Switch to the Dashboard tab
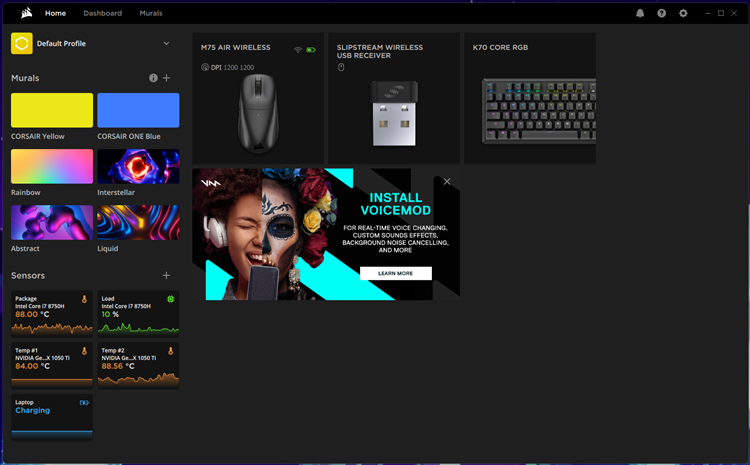The width and height of the screenshot is (750, 465). 102,13
